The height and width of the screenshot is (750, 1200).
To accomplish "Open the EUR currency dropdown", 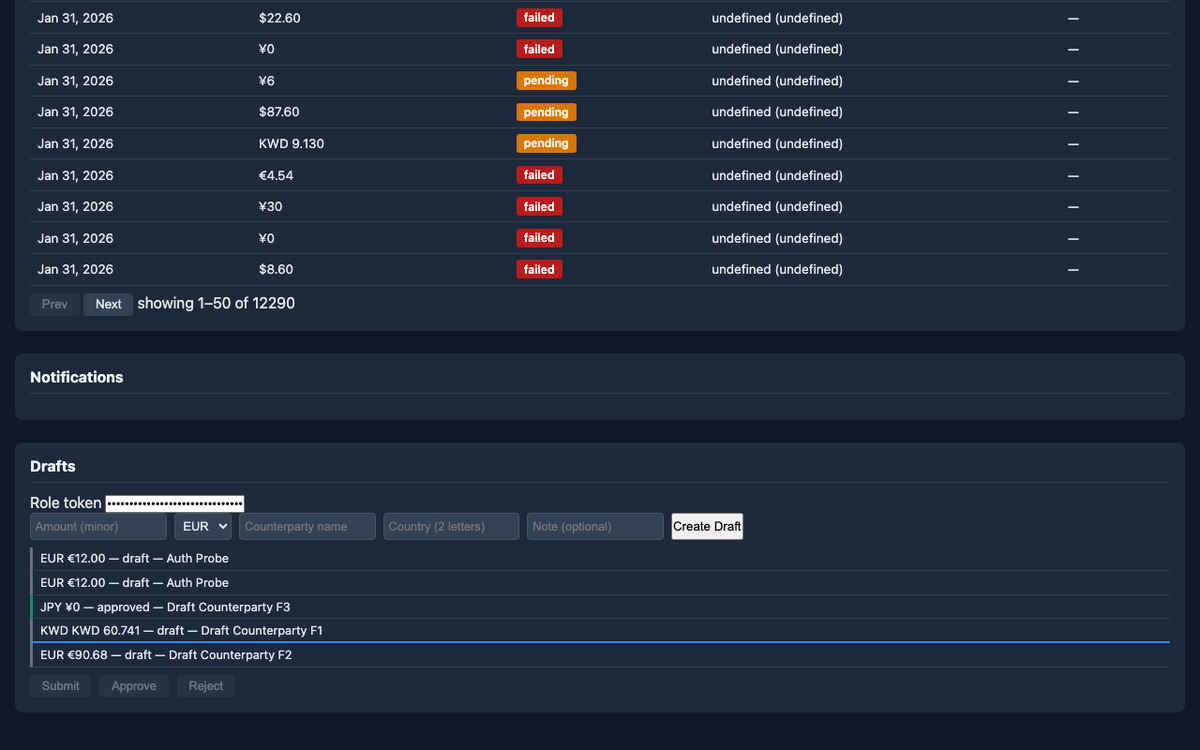I will pyautogui.click(x=203, y=526).
